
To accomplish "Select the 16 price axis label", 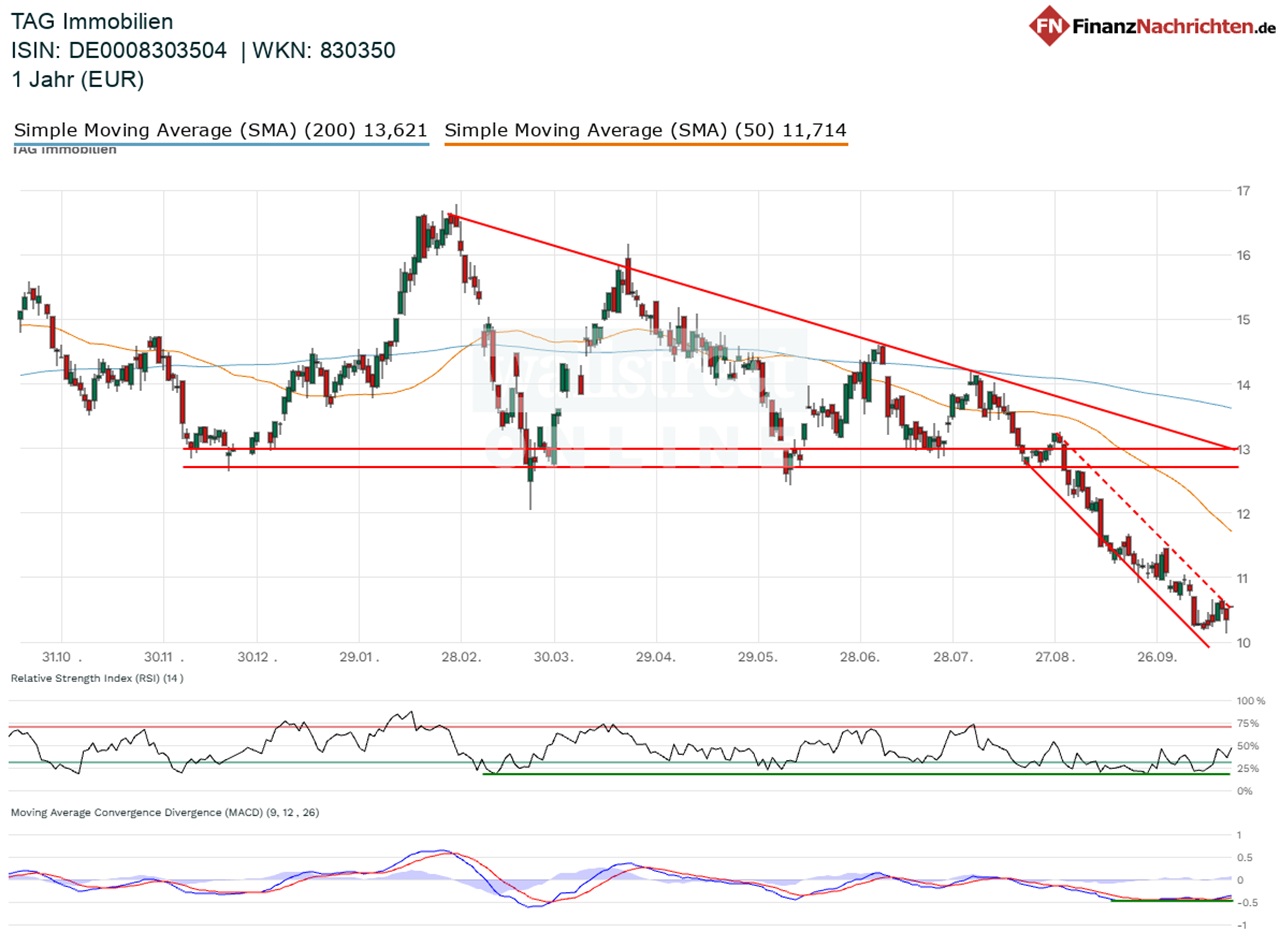I will (x=1244, y=256).
